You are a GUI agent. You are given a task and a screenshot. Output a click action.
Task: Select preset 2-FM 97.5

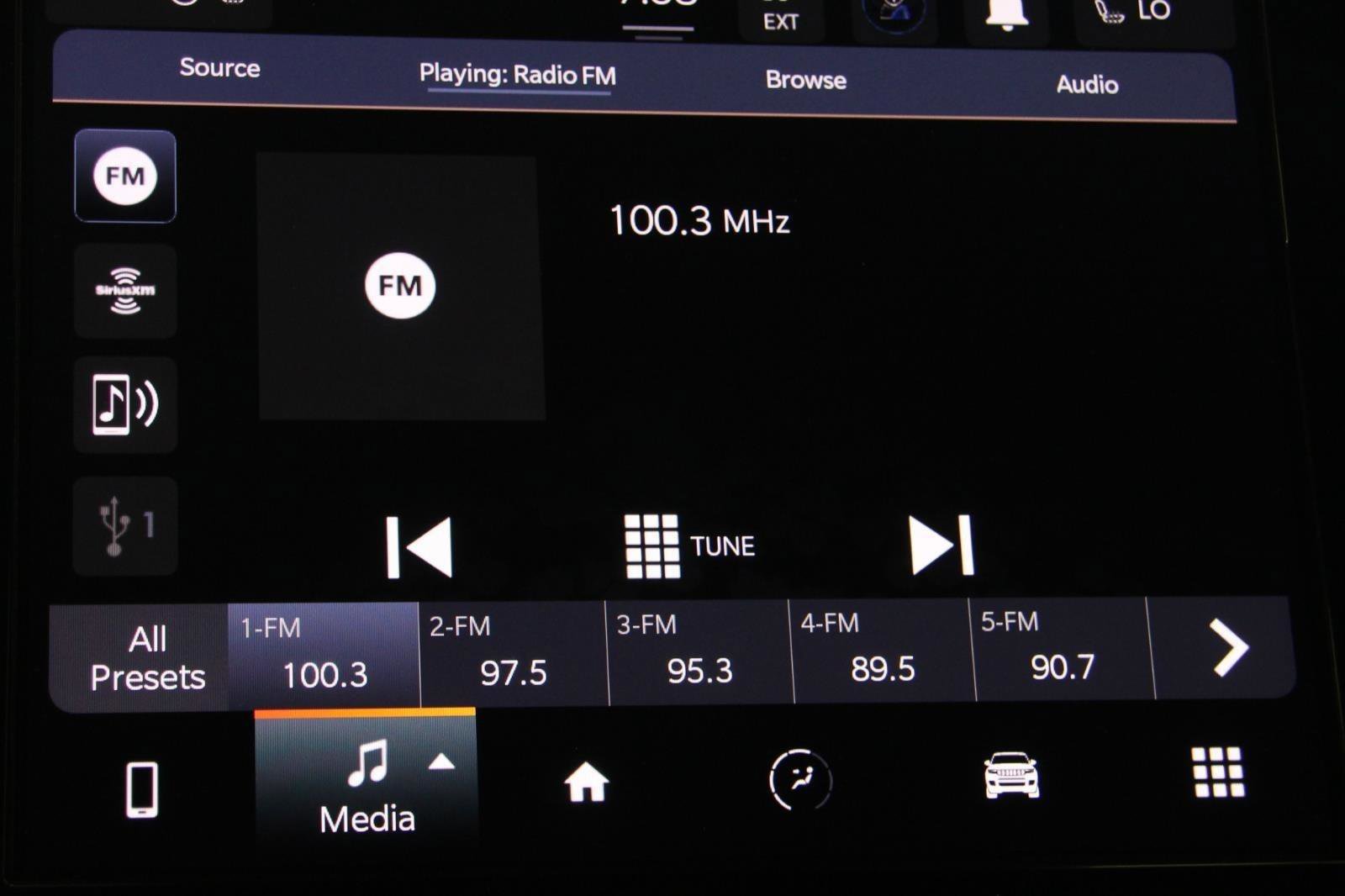512,654
